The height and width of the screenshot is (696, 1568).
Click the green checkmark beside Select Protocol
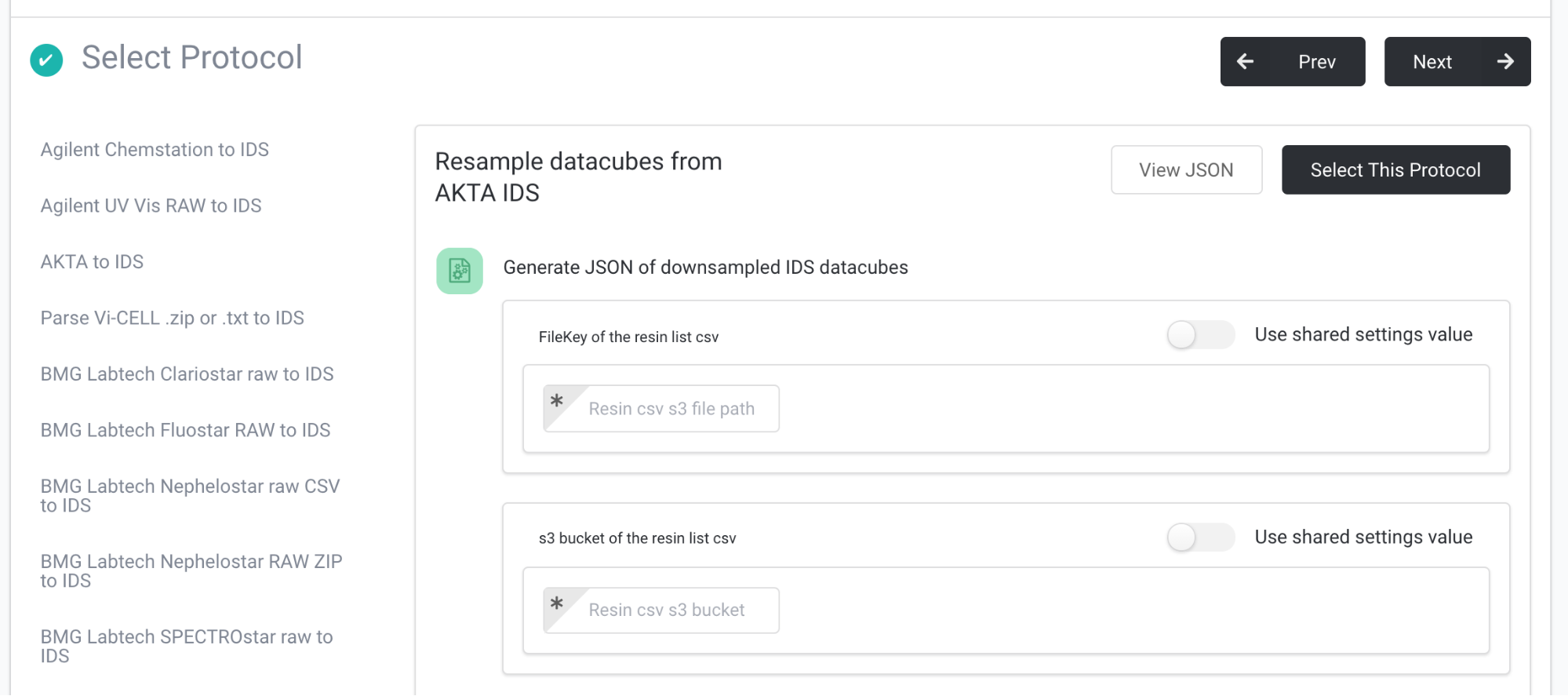46,60
